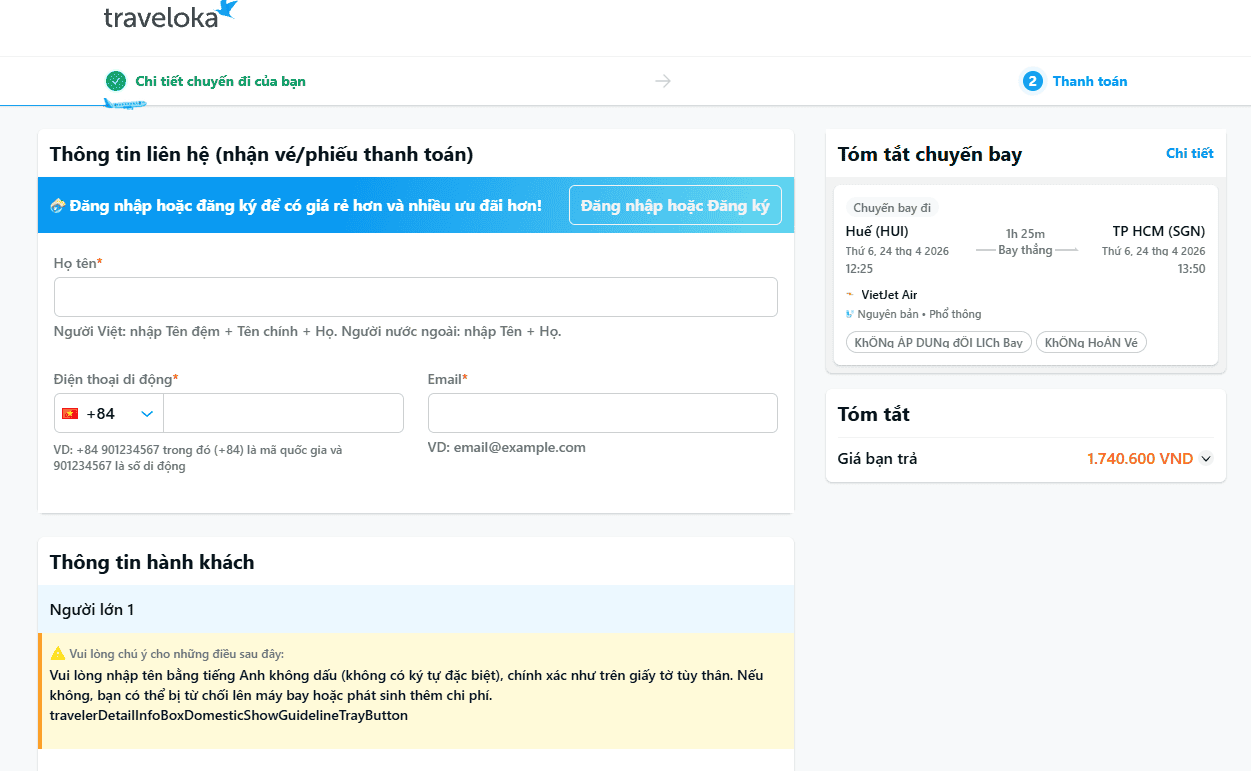Expand the 1.740.600 VND price breakdown
The height and width of the screenshot is (771, 1251).
pyautogui.click(x=1206, y=459)
